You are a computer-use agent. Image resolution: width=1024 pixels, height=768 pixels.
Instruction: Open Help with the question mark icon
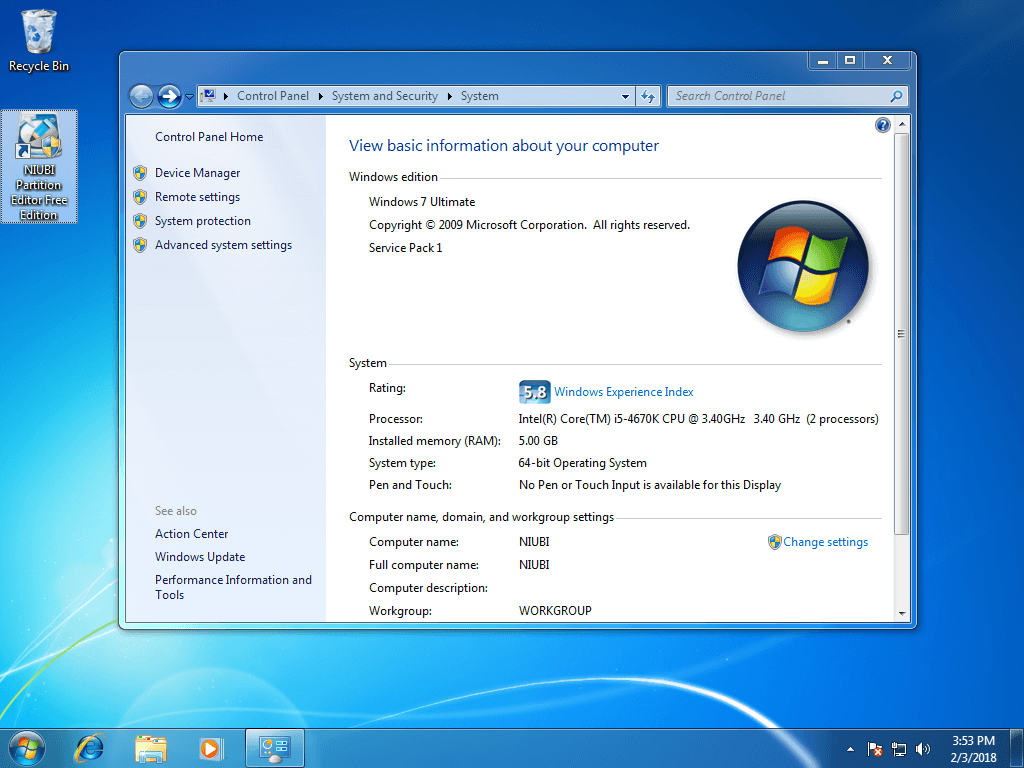point(882,125)
